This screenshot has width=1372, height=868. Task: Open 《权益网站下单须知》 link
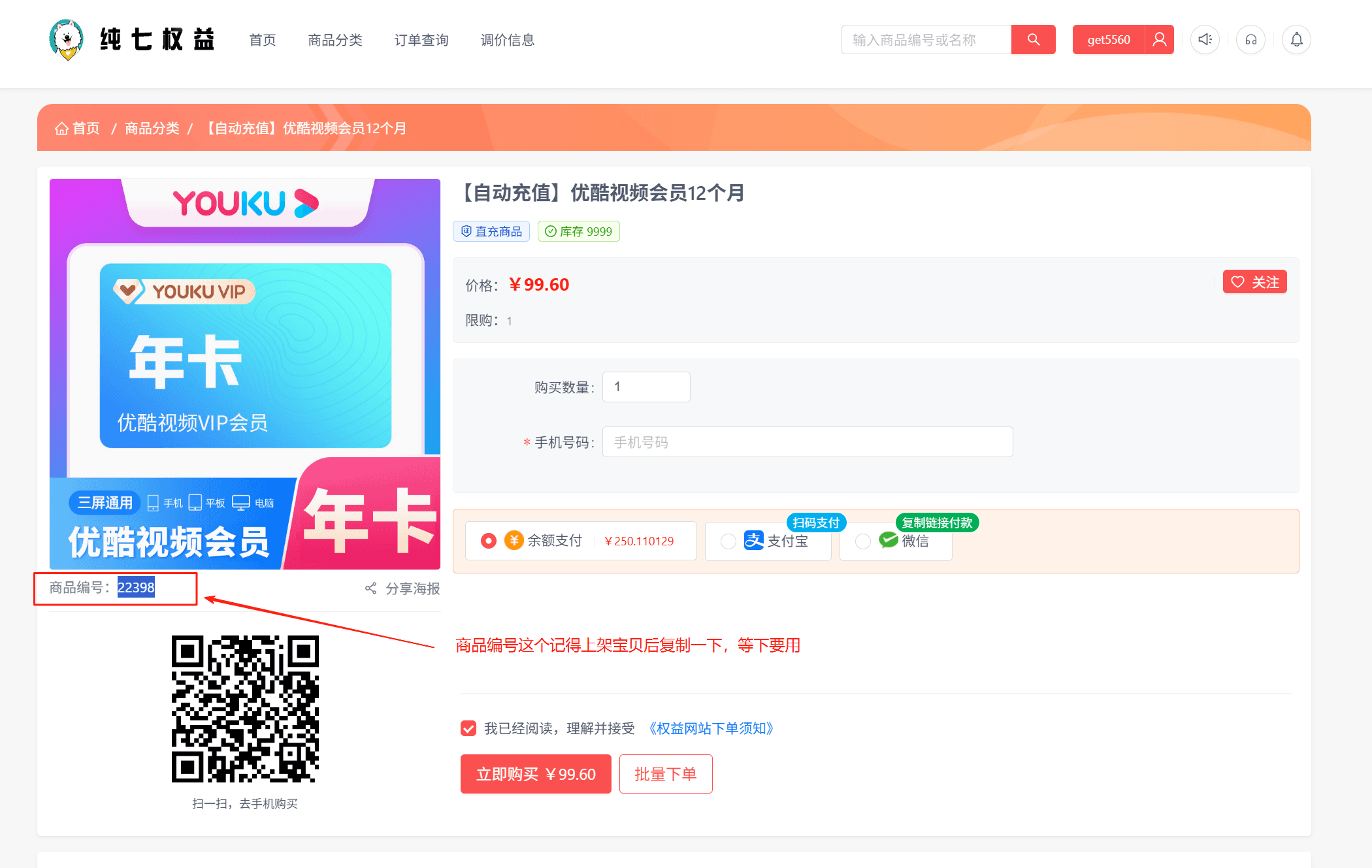click(x=711, y=728)
